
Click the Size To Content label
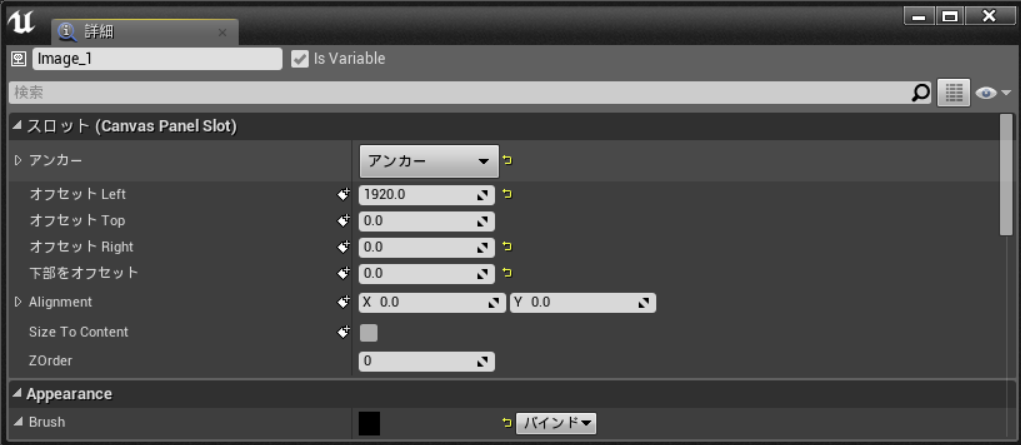(79, 332)
